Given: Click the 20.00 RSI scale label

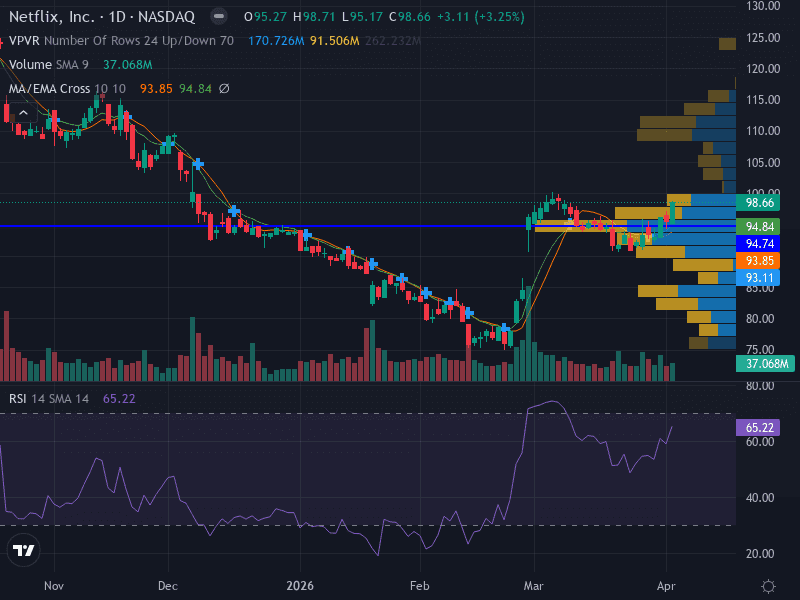Looking at the screenshot, I should click(x=760, y=554).
